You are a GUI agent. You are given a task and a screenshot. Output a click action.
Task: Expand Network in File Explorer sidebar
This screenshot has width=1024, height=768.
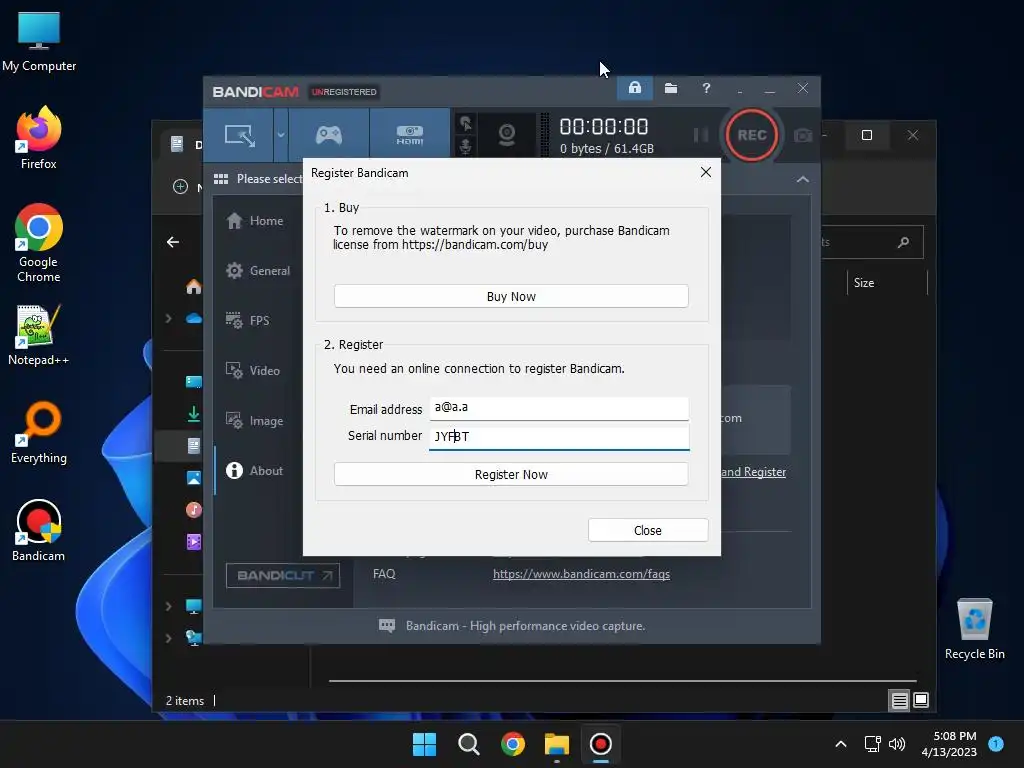168,638
